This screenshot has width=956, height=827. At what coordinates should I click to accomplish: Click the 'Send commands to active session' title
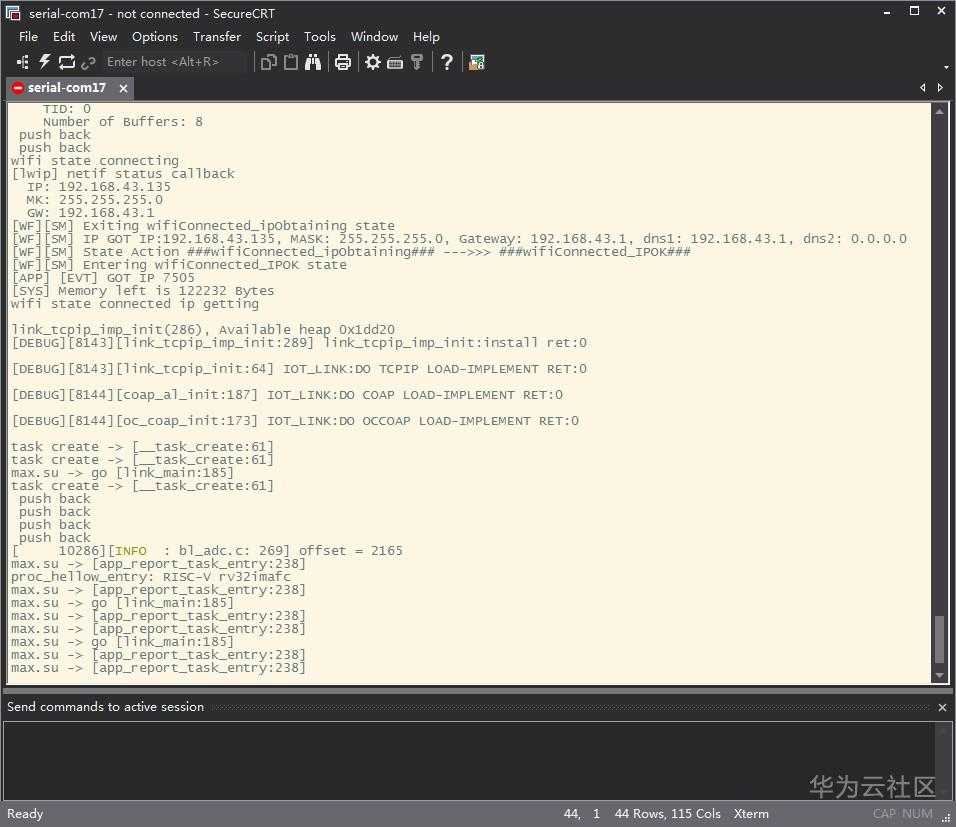(105, 707)
